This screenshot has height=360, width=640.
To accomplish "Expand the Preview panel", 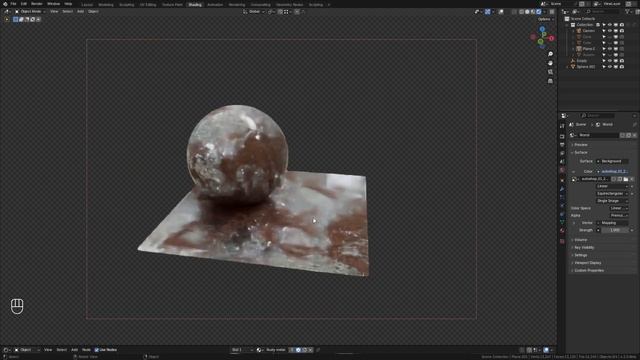I will click(x=580, y=145).
